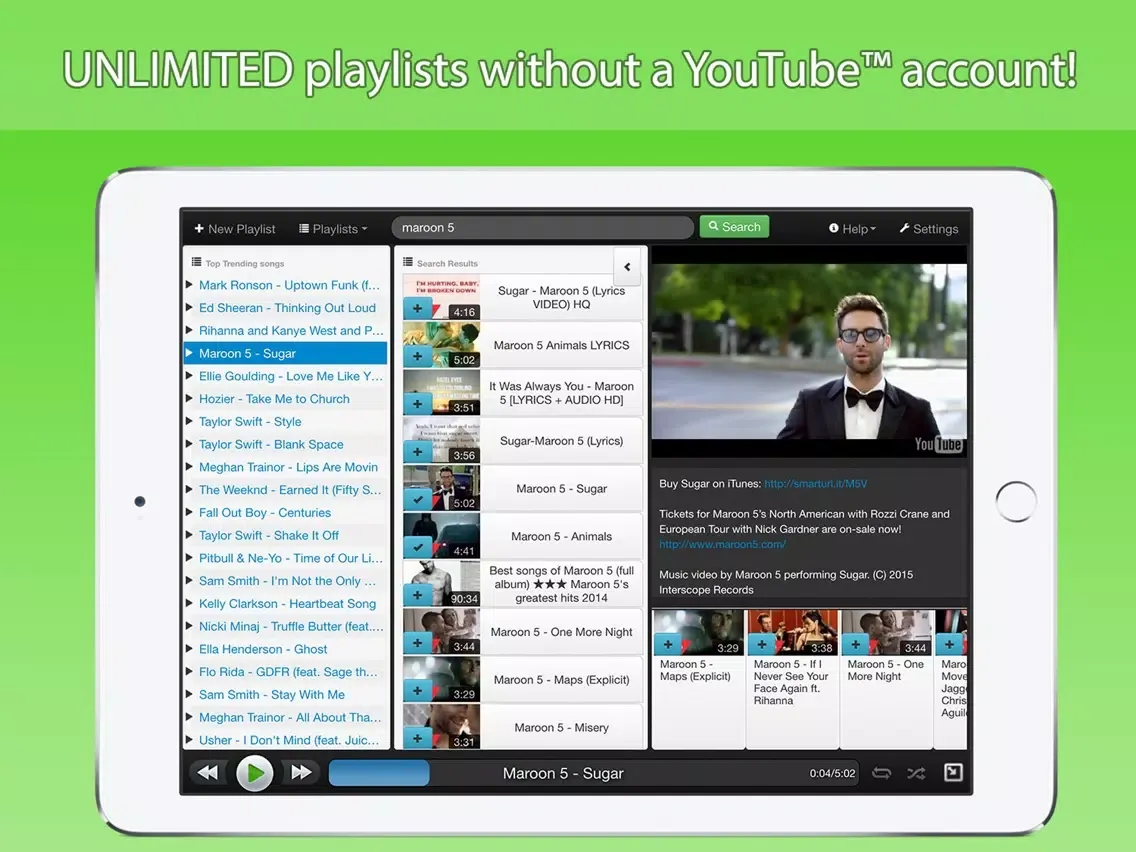Viewport: 1136px width, 852px height.
Task: Click the green play button
Action: [x=255, y=773]
